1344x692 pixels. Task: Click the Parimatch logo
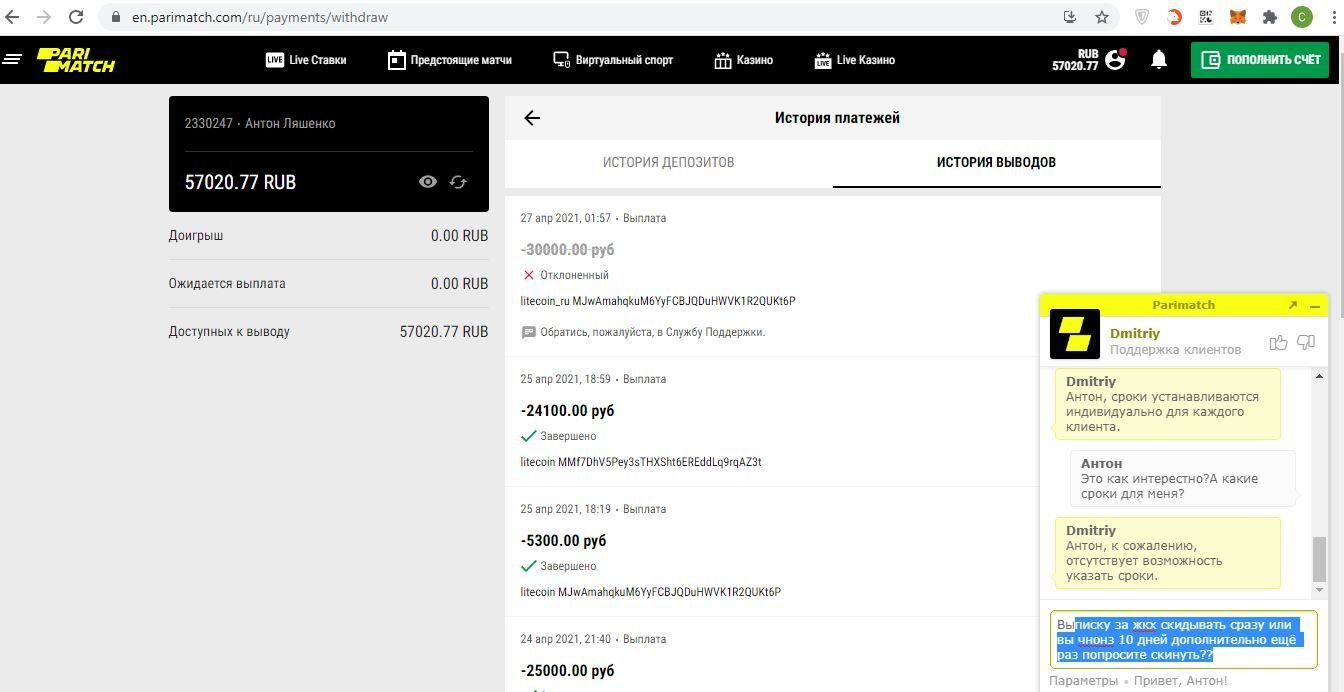point(76,60)
